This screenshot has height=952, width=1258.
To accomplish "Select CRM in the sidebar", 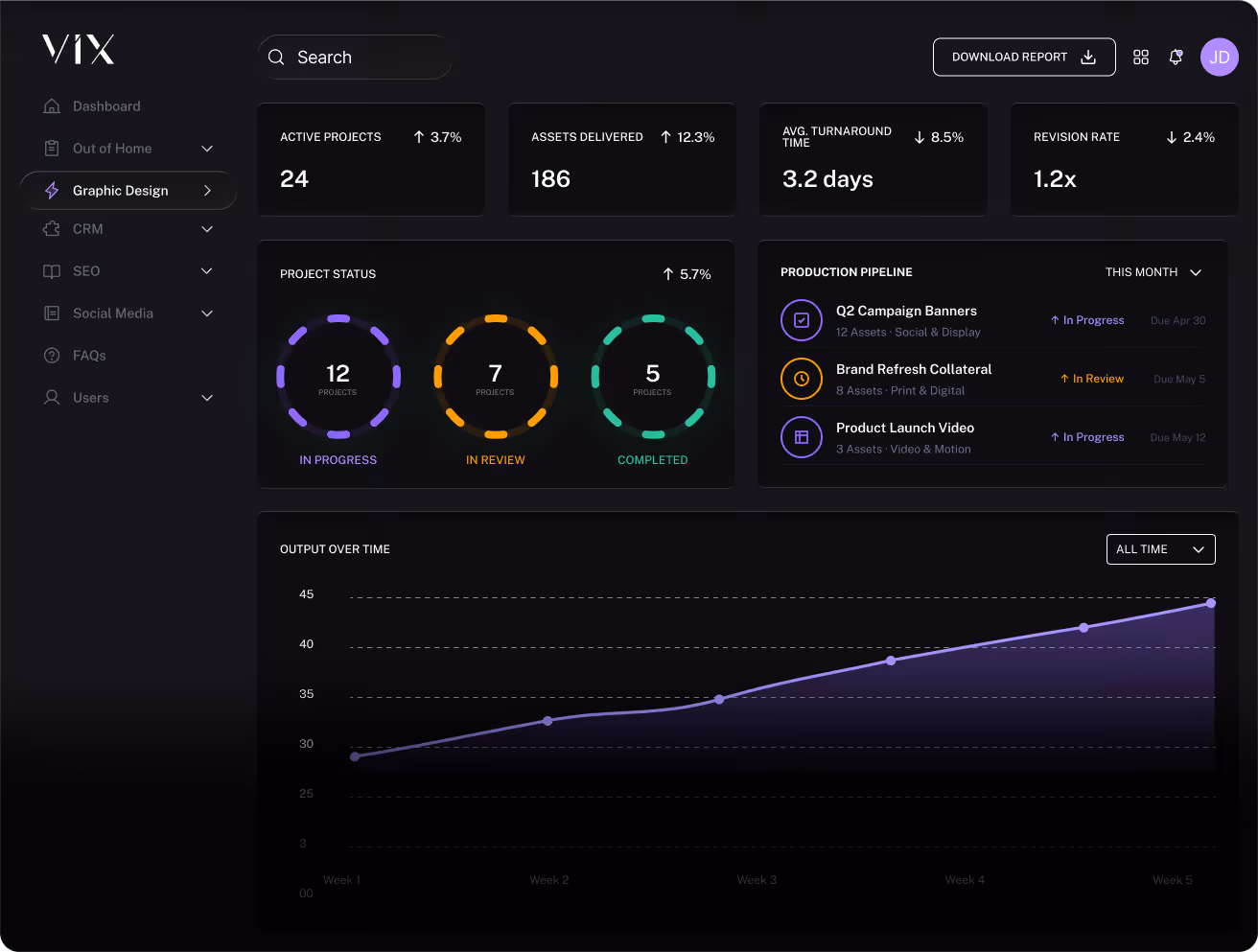I will (88, 229).
